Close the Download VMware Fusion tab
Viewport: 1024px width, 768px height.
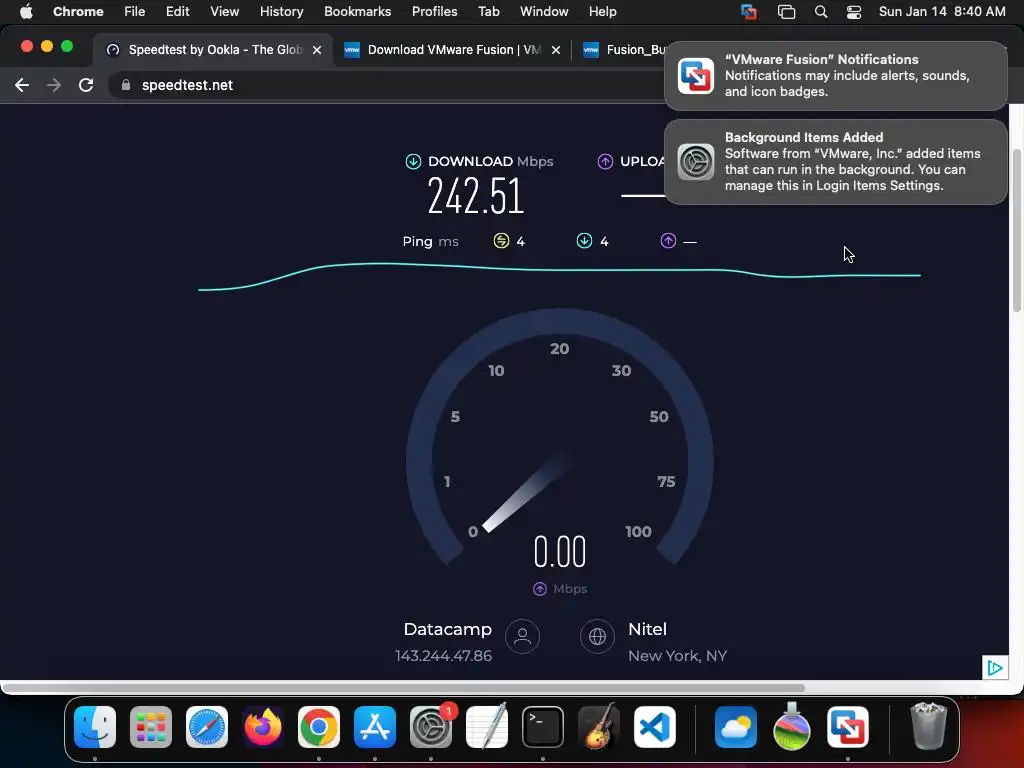[556, 50]
